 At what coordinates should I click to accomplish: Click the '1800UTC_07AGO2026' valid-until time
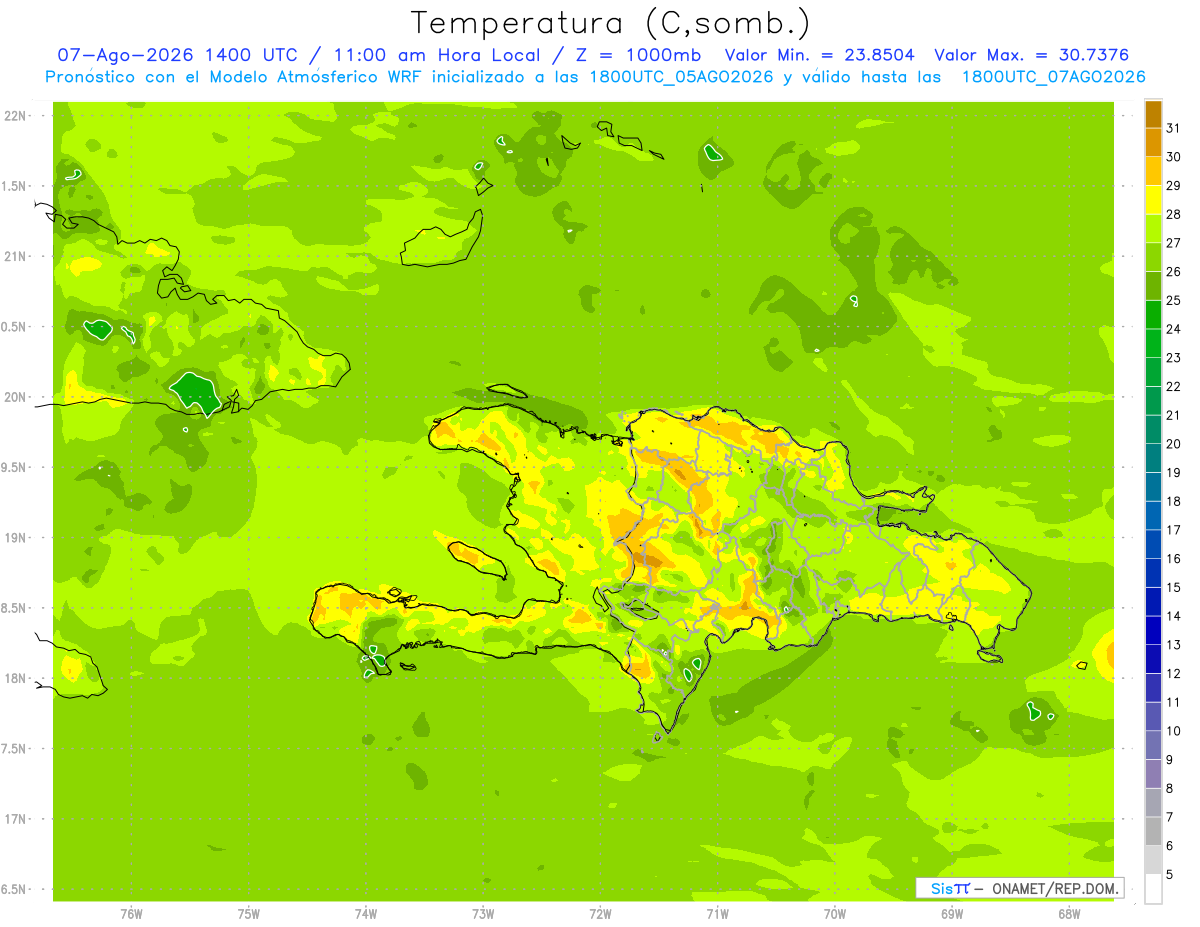pos(1053,77)
